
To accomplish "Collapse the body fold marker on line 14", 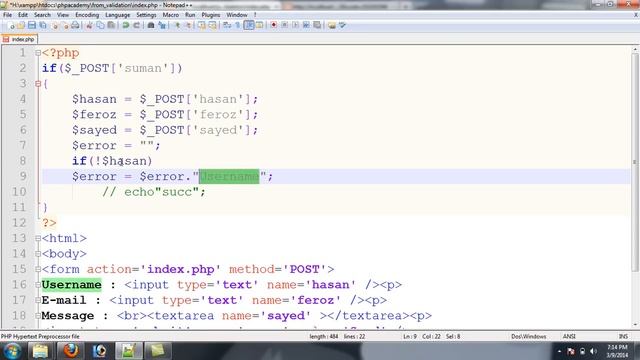I will [x=38, y=254].
